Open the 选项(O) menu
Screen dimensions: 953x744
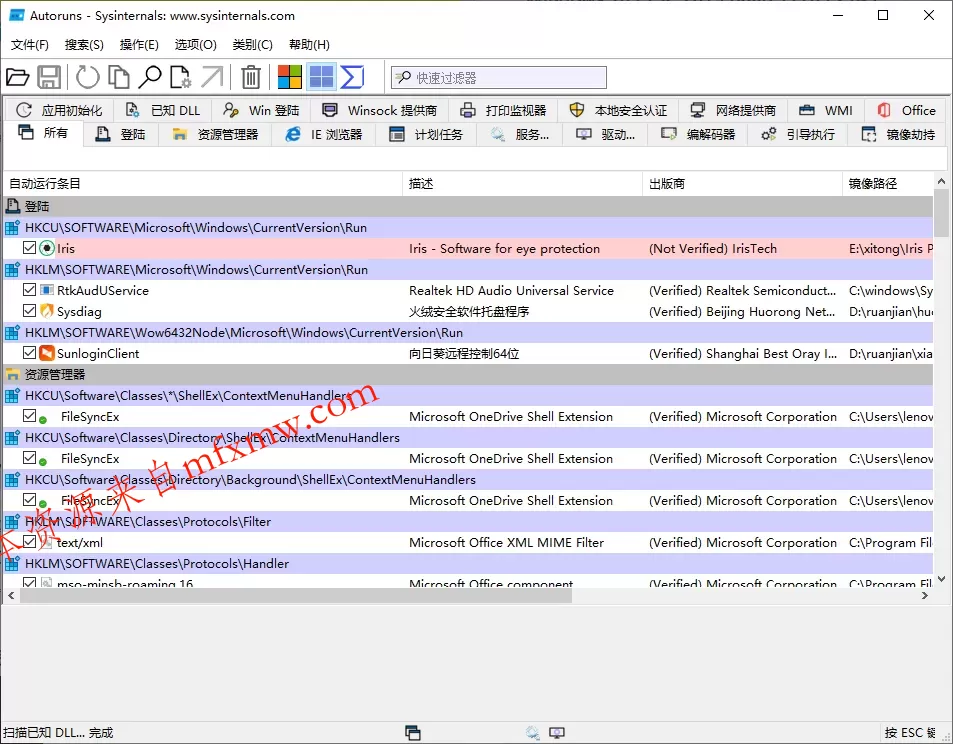(196, 44)
